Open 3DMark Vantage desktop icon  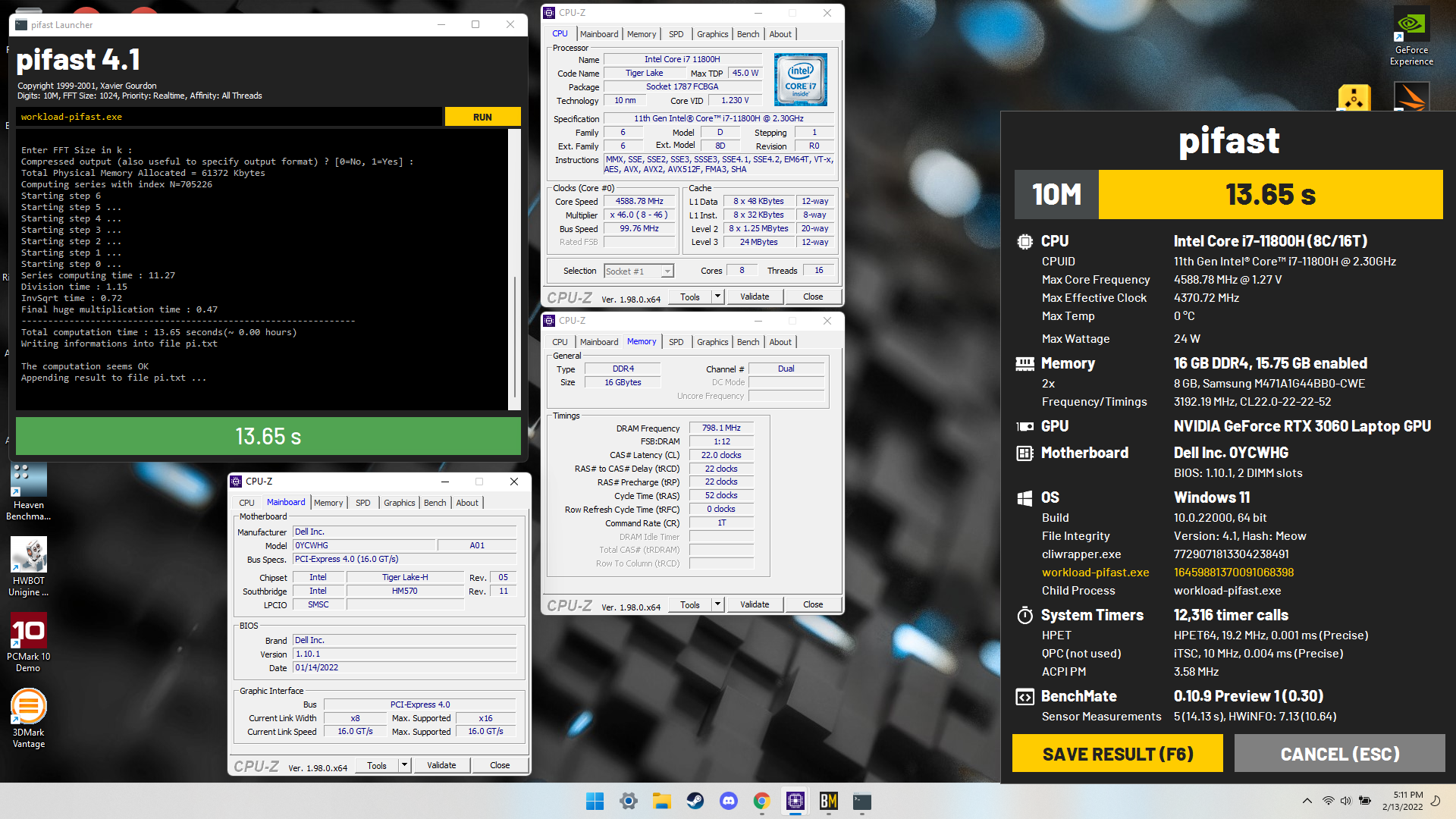click(28, 719)
